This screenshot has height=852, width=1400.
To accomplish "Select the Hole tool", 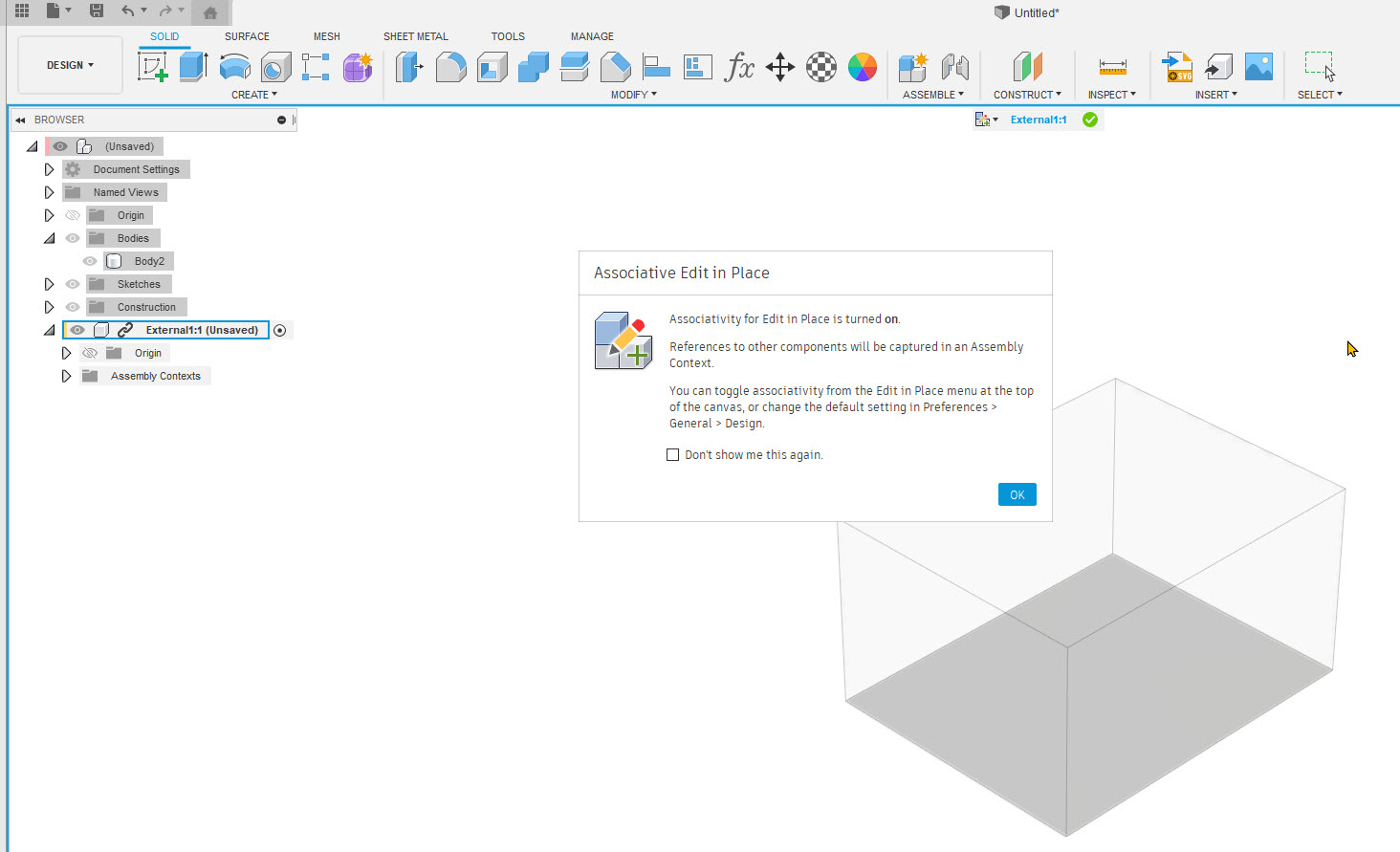I will tap(276, 67).
